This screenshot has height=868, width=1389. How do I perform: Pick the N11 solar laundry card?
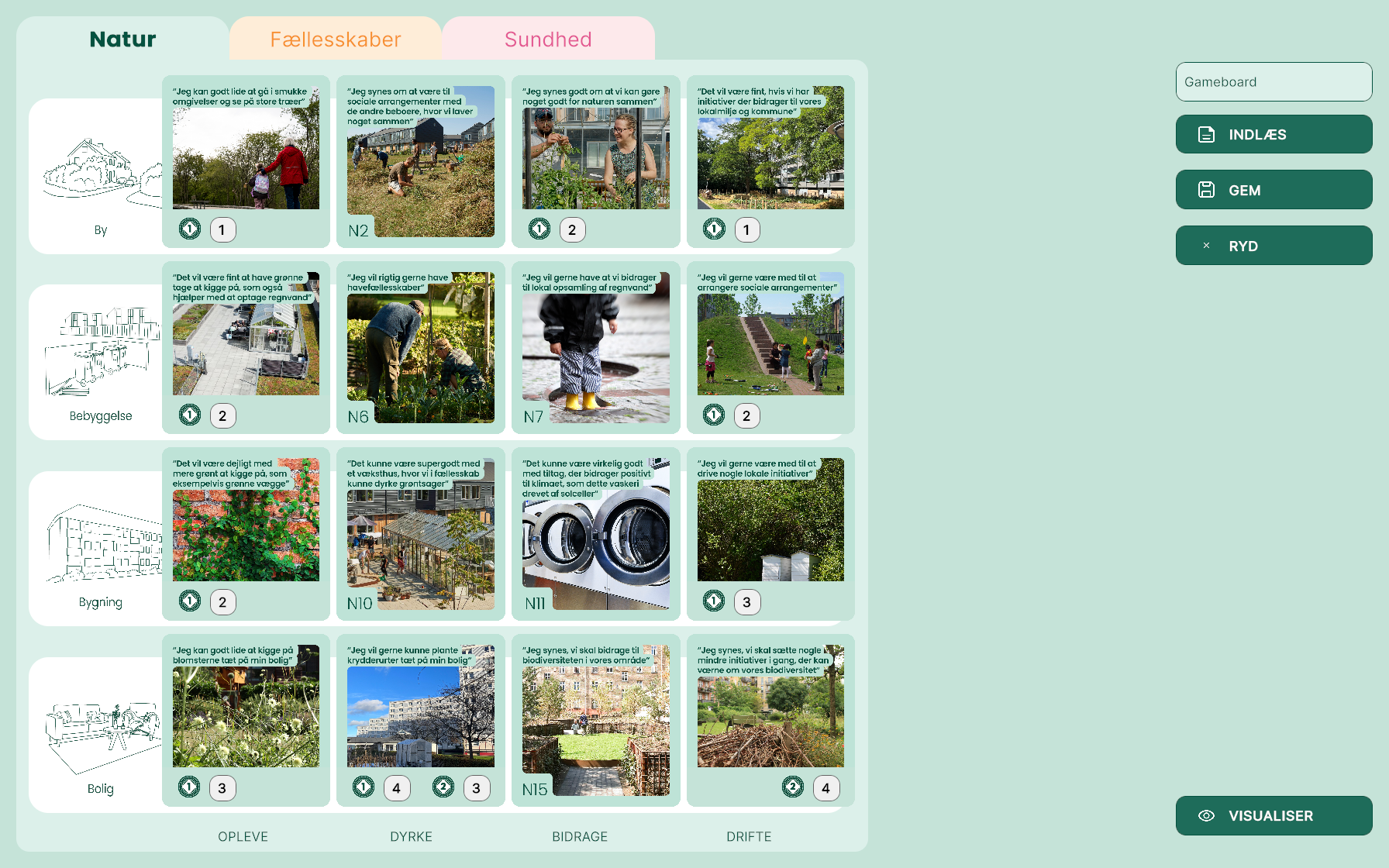595,535
